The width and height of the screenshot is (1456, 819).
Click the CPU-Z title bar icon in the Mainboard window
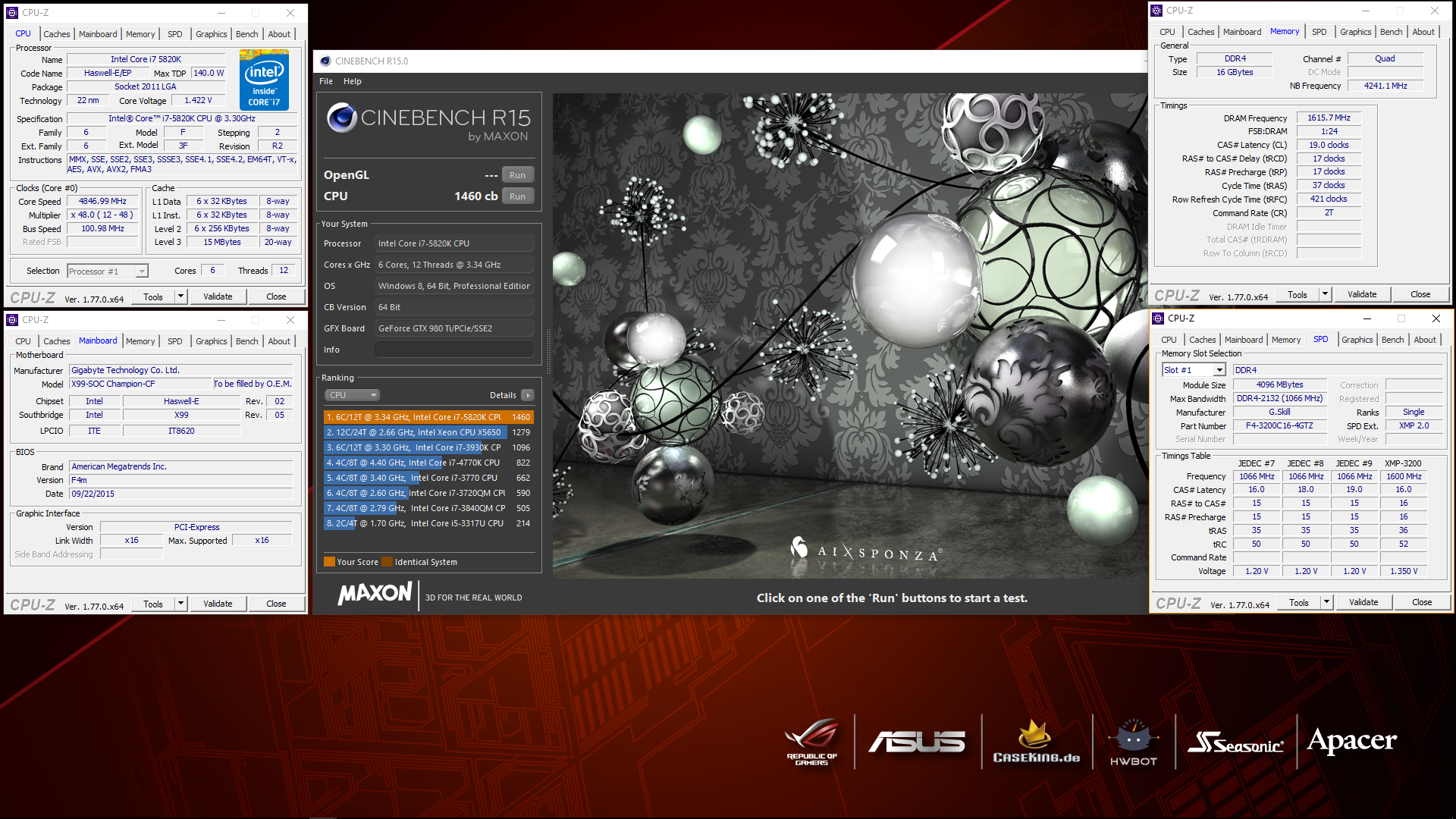click(12, 320)
